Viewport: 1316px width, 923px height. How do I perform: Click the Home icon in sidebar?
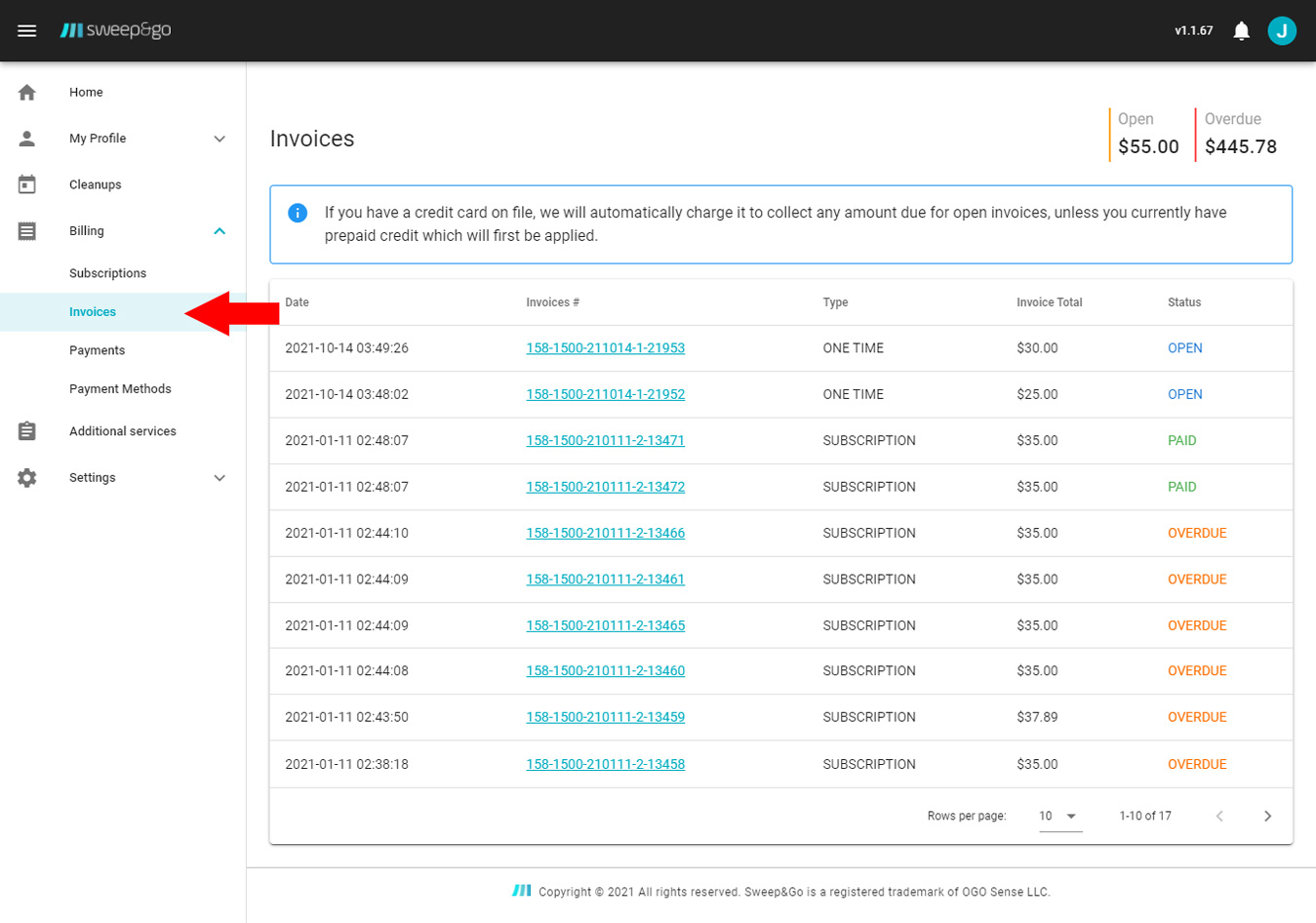coord(26,91)
